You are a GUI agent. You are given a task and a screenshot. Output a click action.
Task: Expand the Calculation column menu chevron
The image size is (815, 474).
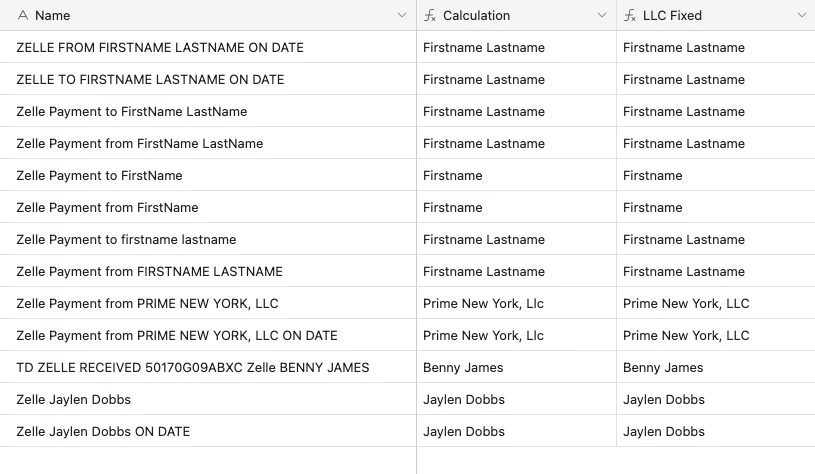[x=602, y=16]
